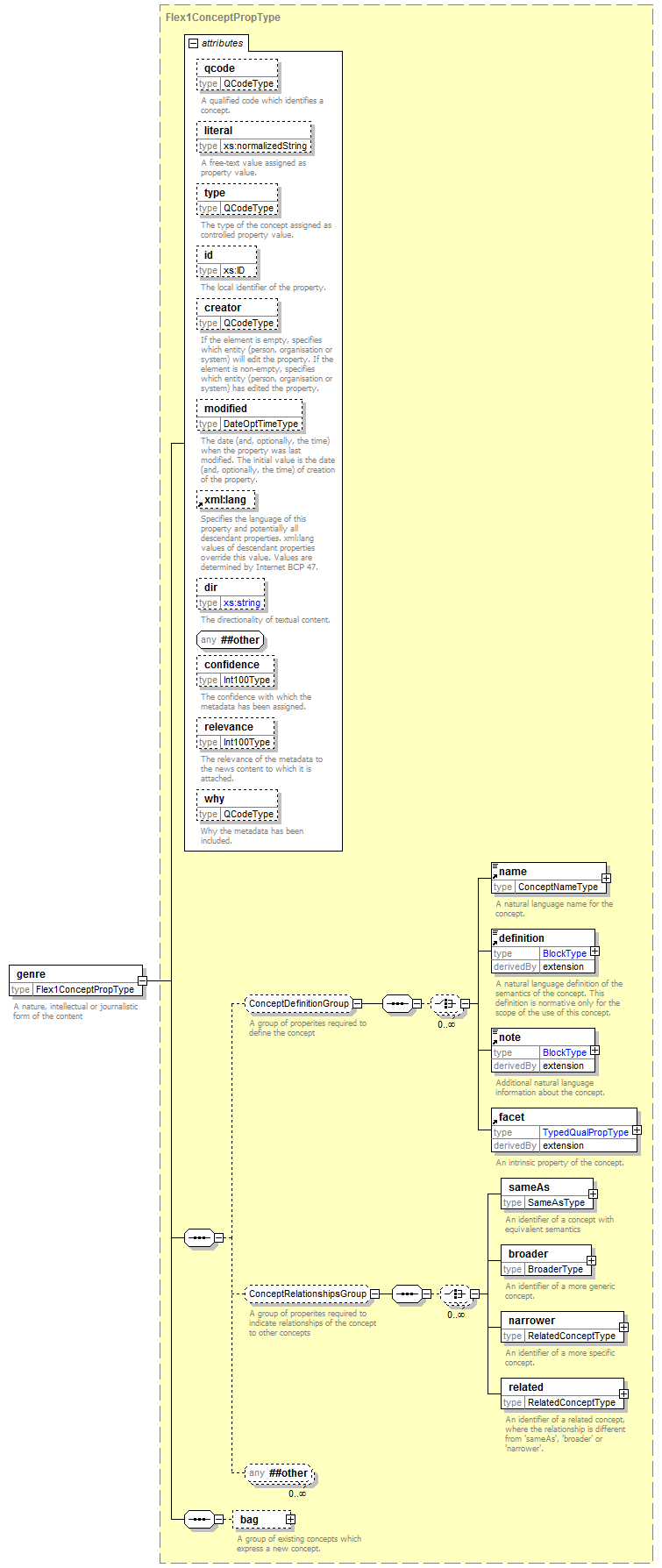Select the literal attribute
Image resolution: width=662 pixels, height=1568 pixels.
pyautogui.click(x=254, y=138)
